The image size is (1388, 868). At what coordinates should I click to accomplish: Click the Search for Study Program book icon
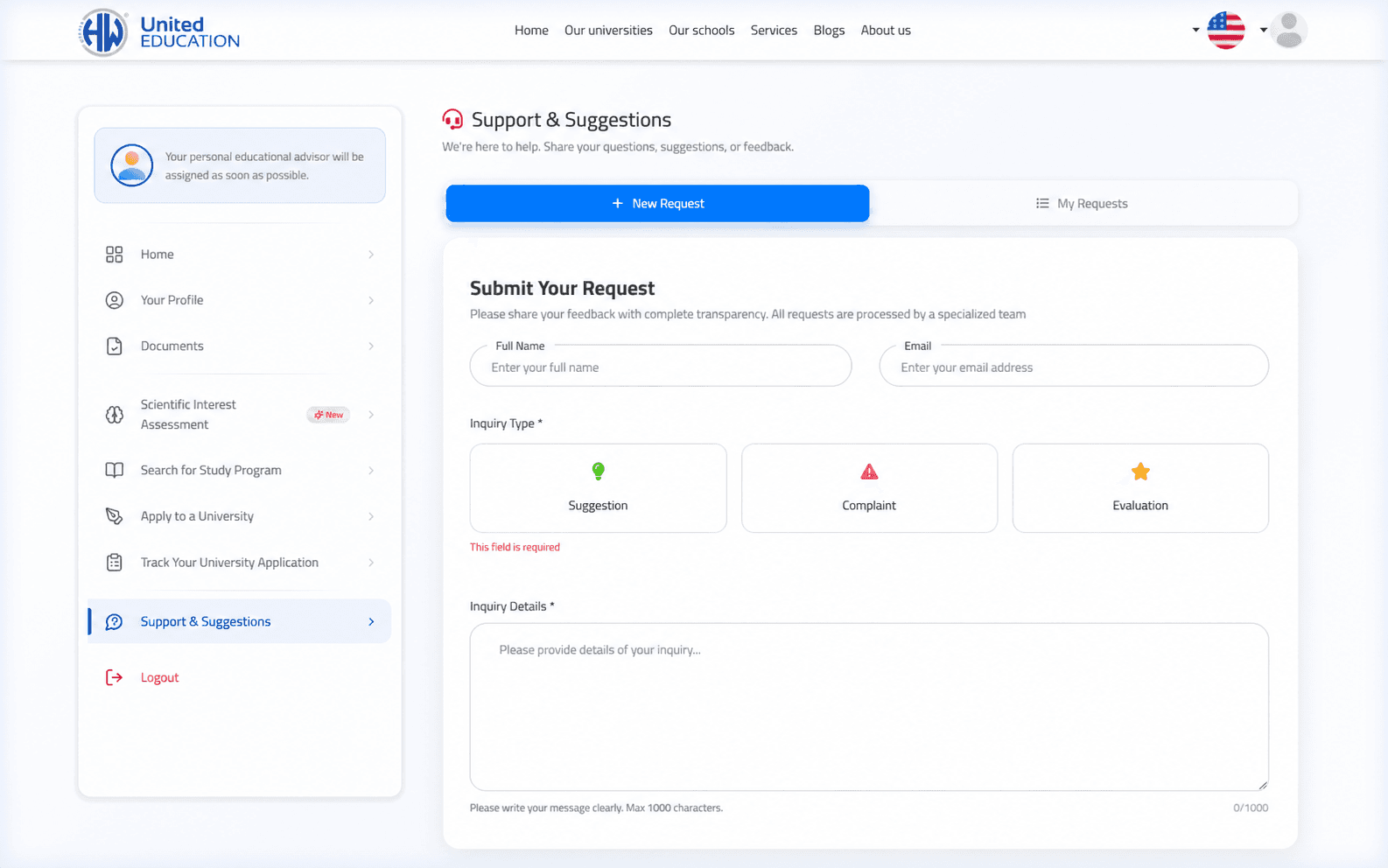click(x=115, y=470)
